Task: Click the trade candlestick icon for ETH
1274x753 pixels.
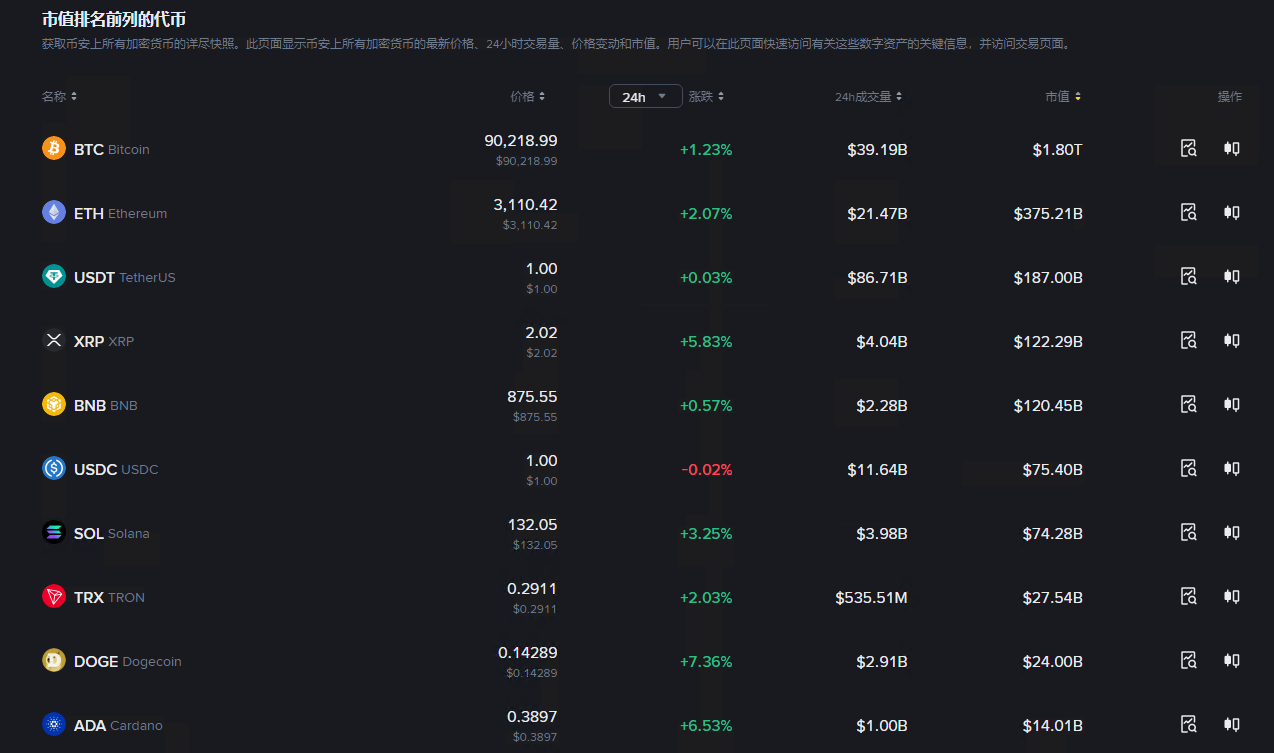Action: 1231,213
